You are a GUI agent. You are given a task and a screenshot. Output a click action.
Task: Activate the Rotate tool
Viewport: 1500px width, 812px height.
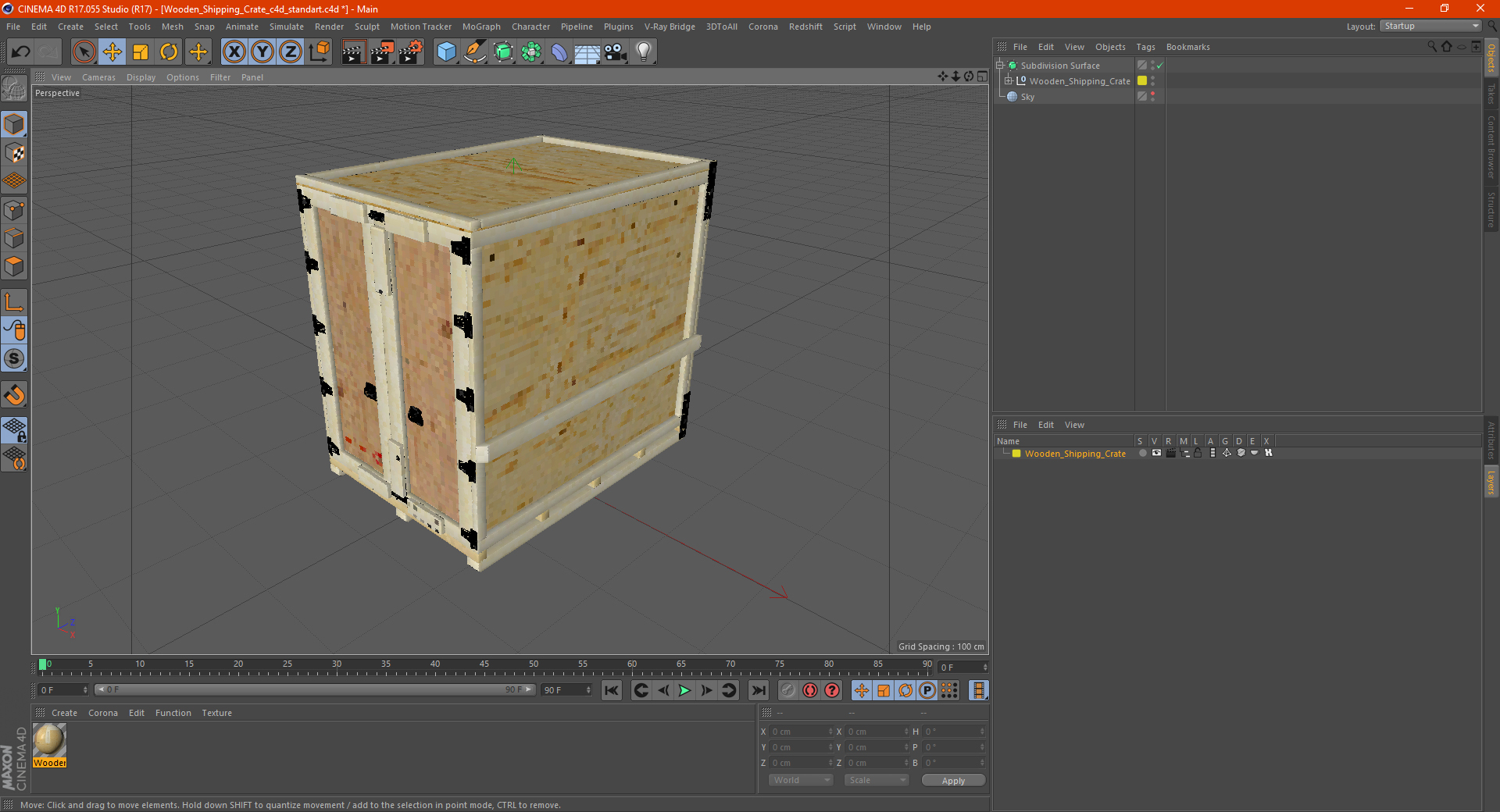pos(169,52)
